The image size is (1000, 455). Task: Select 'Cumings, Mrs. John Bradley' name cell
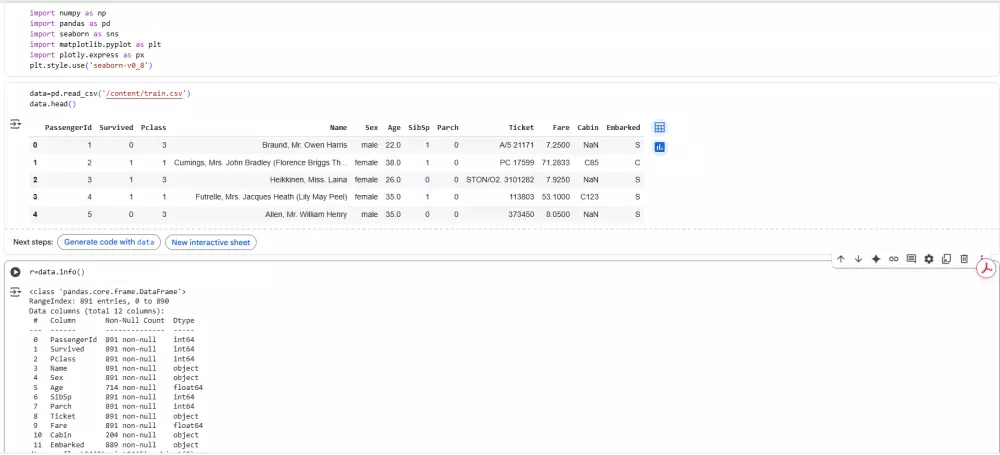pos(260,163)
